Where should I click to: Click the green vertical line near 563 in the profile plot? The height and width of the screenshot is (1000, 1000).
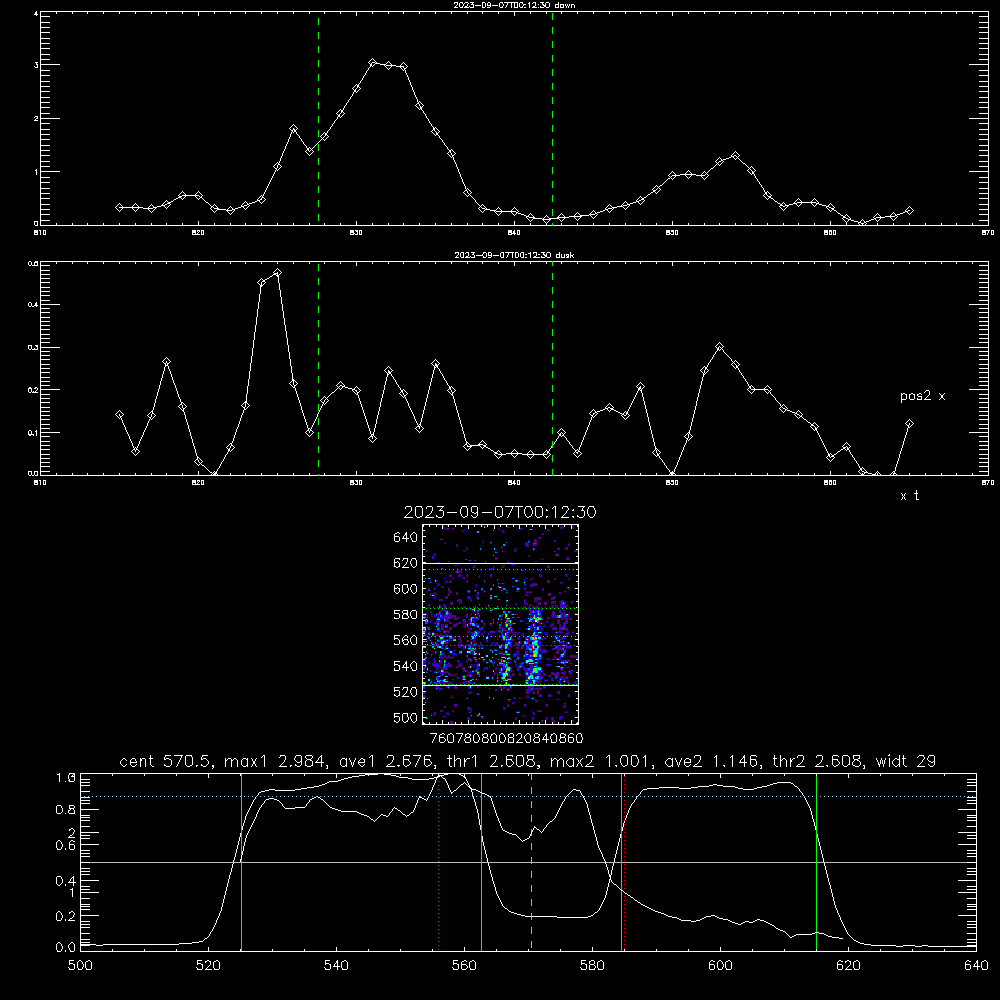tap(481, 862)
